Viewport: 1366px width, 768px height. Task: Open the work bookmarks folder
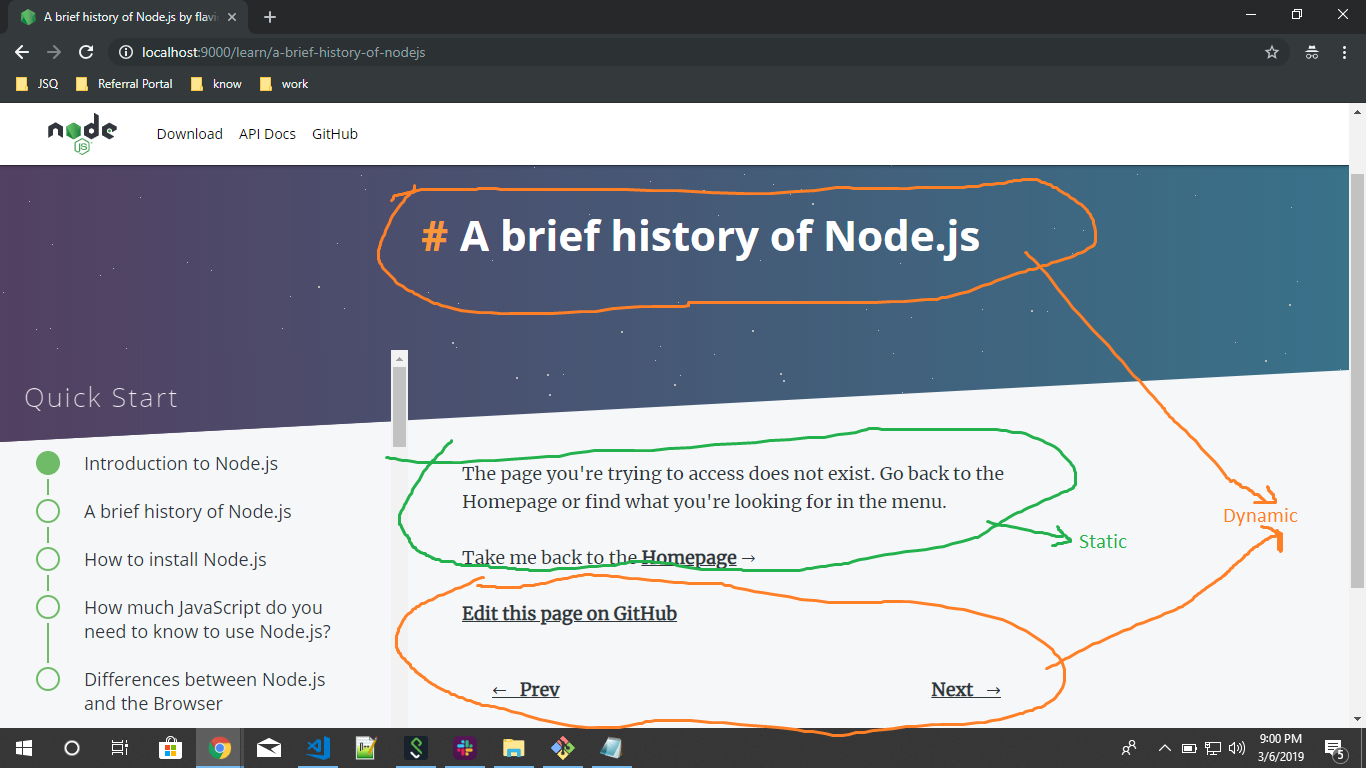[x=283, y=84]
